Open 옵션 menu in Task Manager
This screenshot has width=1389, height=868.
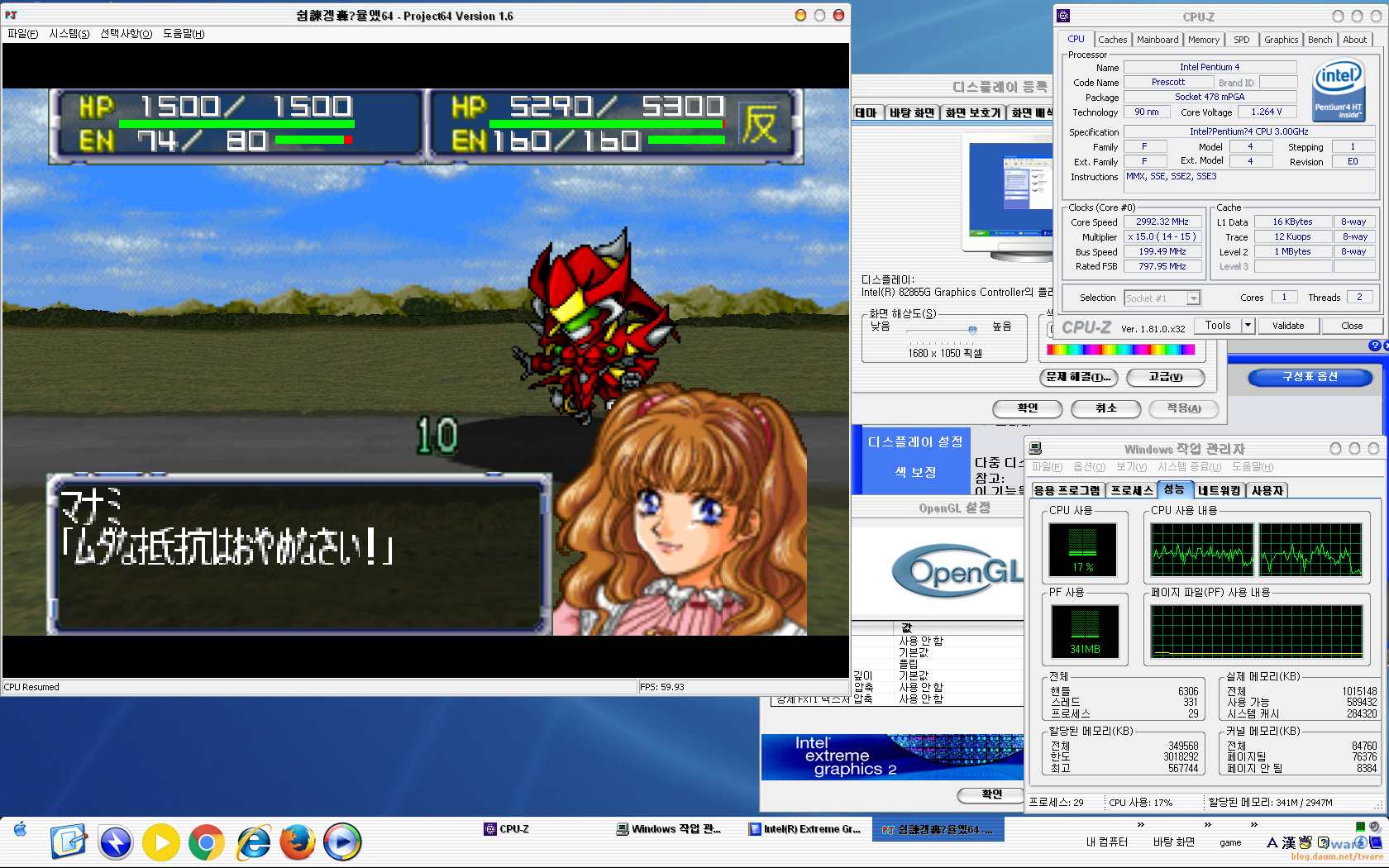(x=1089, y=467)
